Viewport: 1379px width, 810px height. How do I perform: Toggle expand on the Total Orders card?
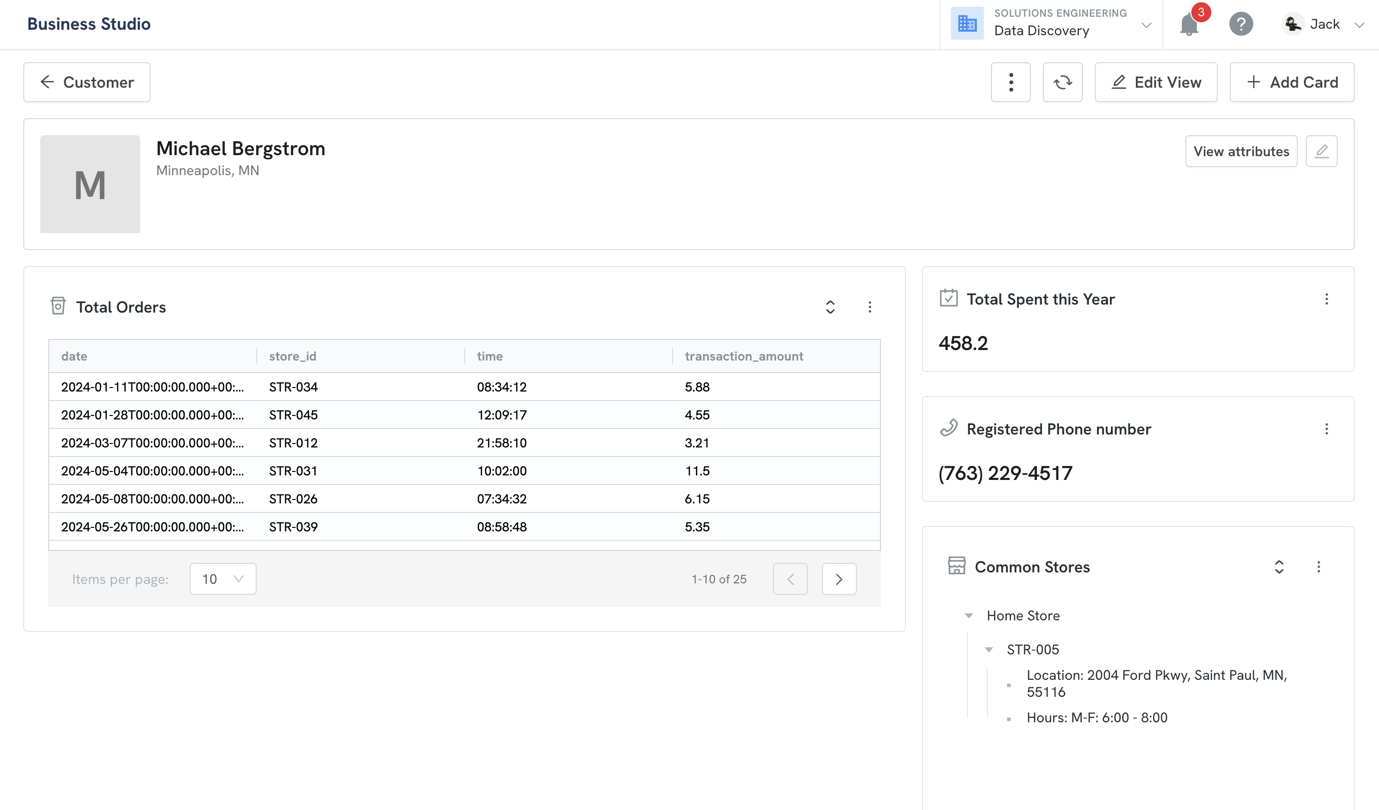(x=830, y=307)
